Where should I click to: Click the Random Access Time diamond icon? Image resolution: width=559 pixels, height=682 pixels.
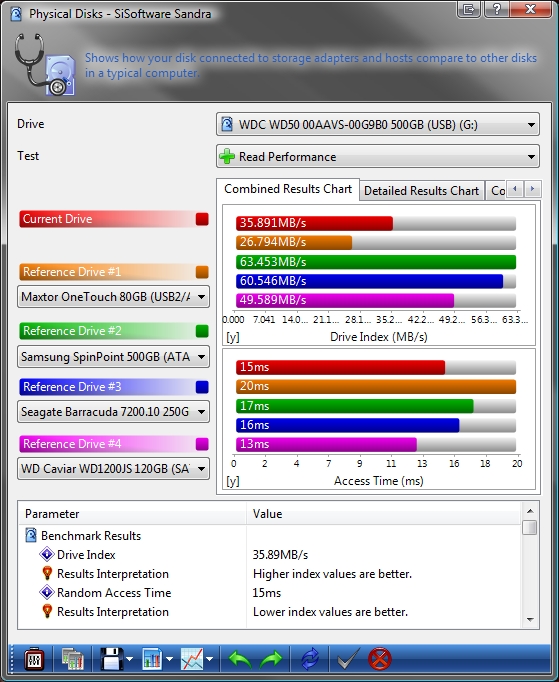point(47,592)
